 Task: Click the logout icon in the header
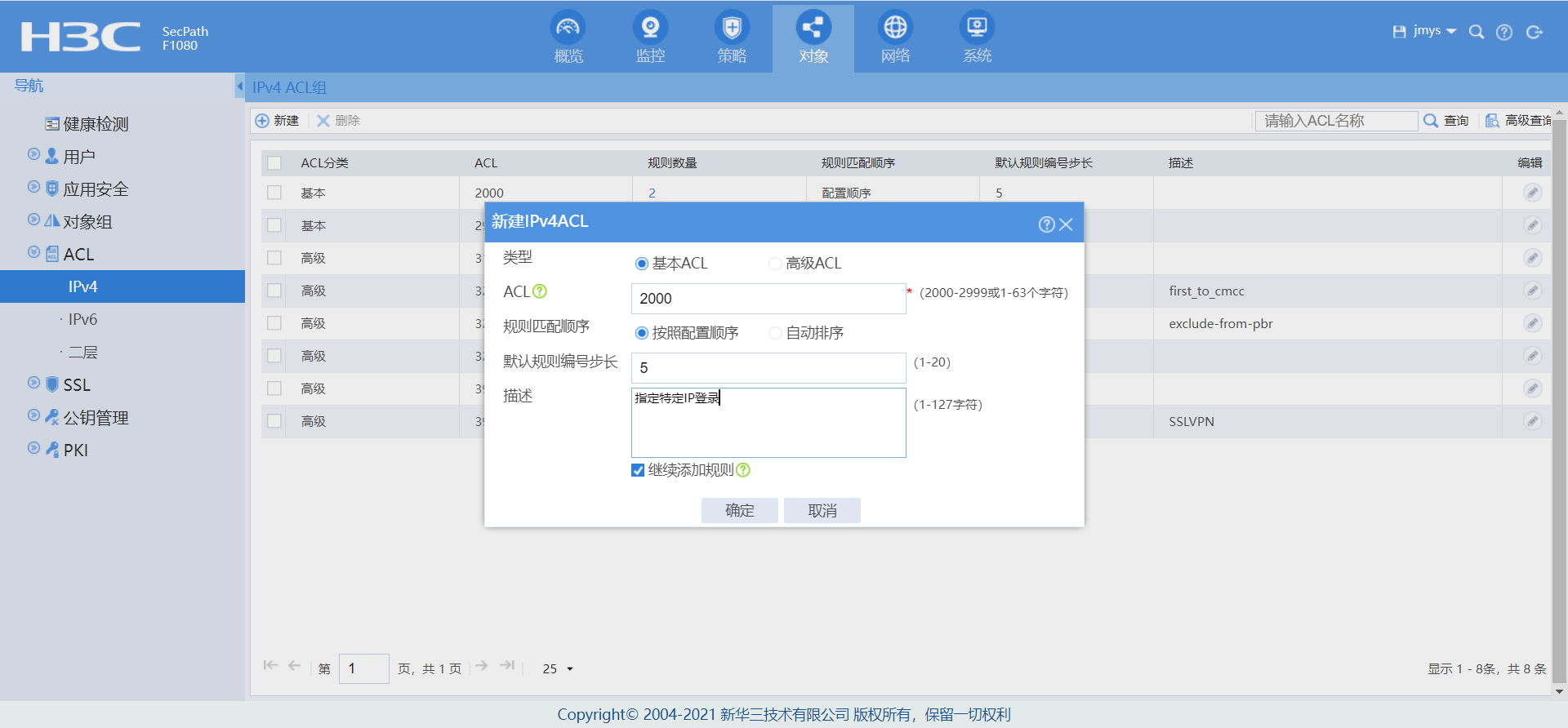pyautogui.click(x=1535, y=32)
